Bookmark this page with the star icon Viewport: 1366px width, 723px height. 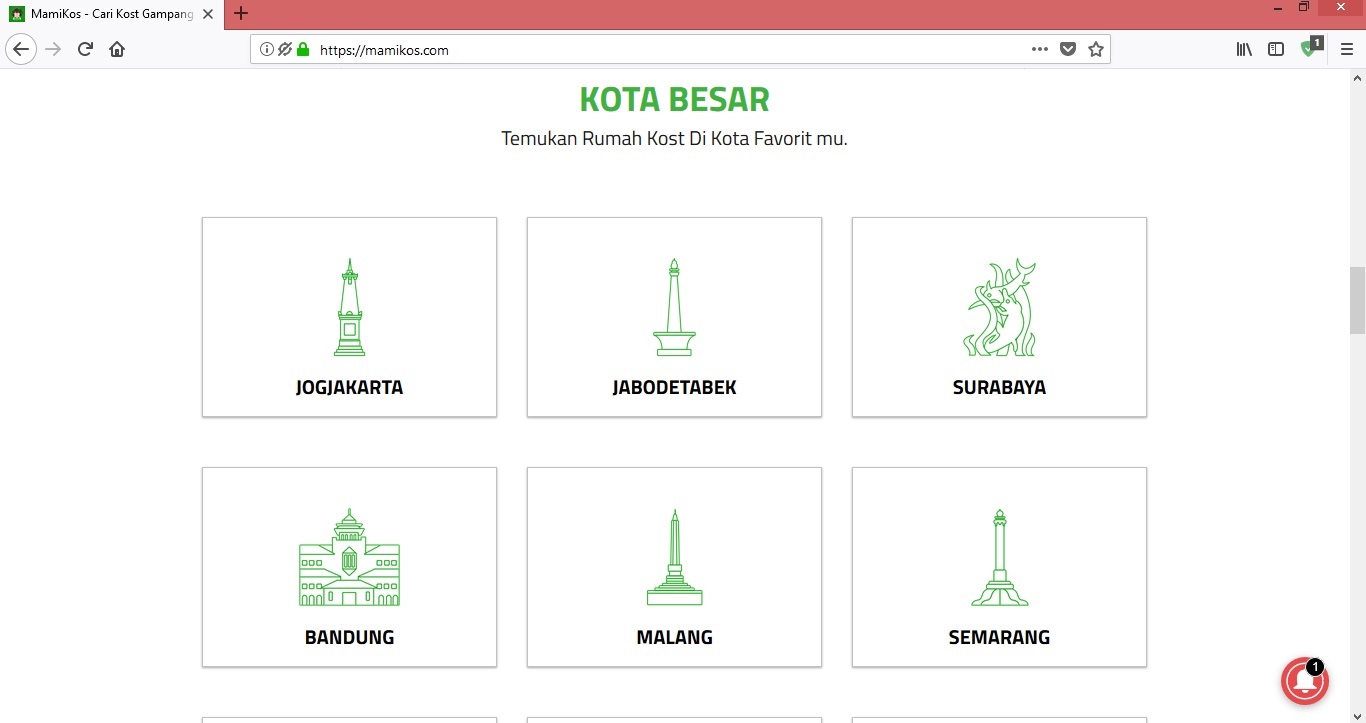(x=1096, y=49)
